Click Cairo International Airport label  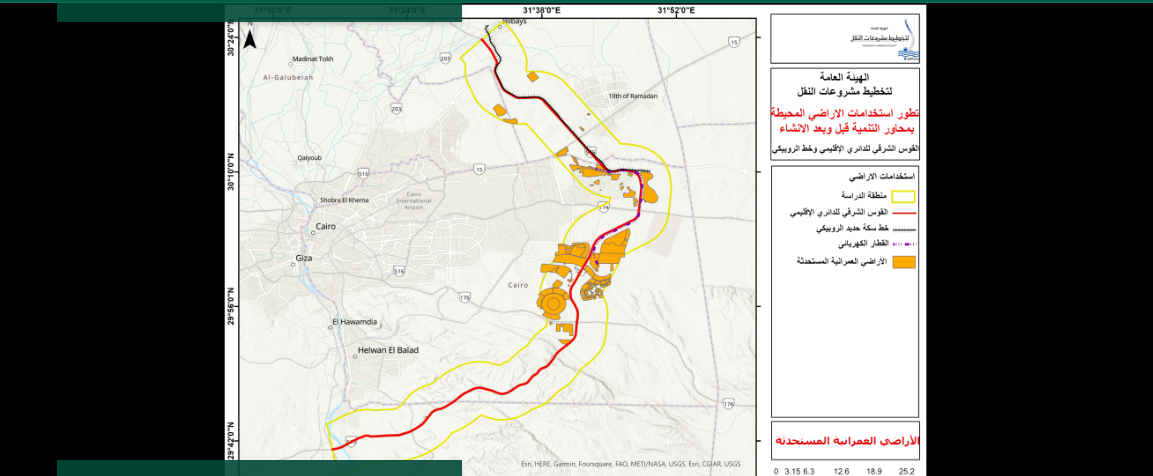(412, 201)
